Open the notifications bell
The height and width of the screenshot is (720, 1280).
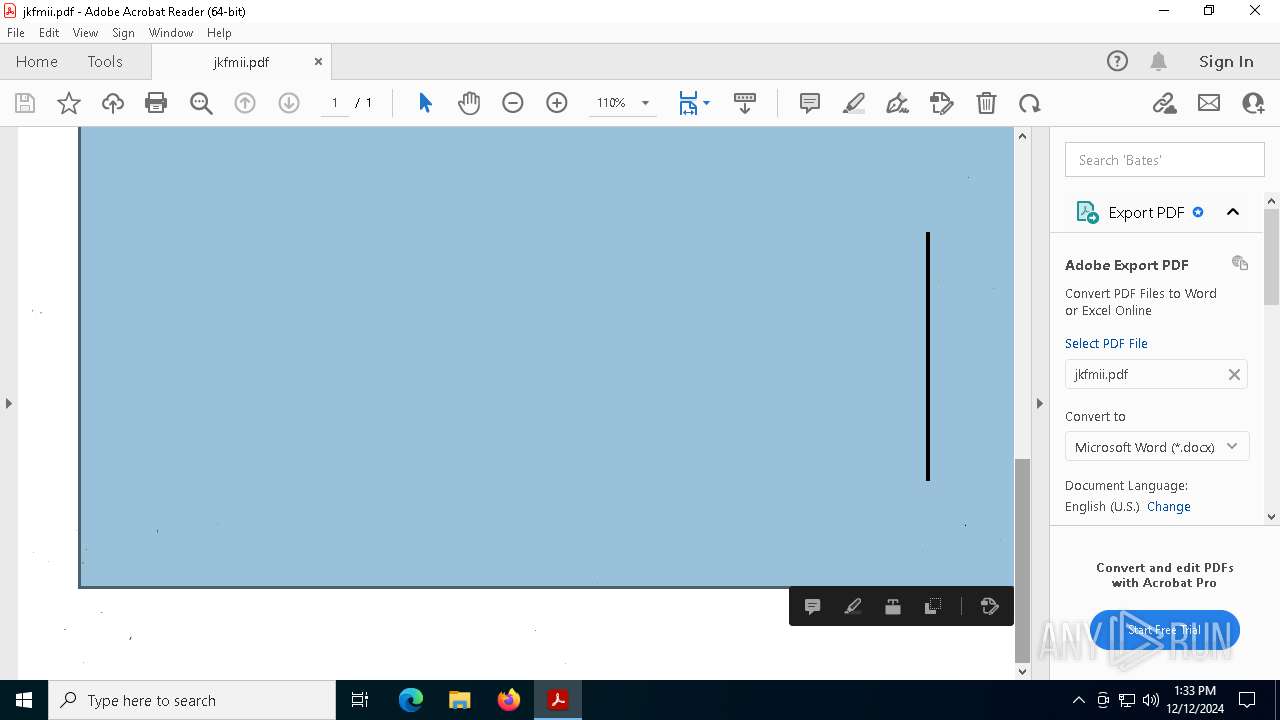tap(1159, 61)
